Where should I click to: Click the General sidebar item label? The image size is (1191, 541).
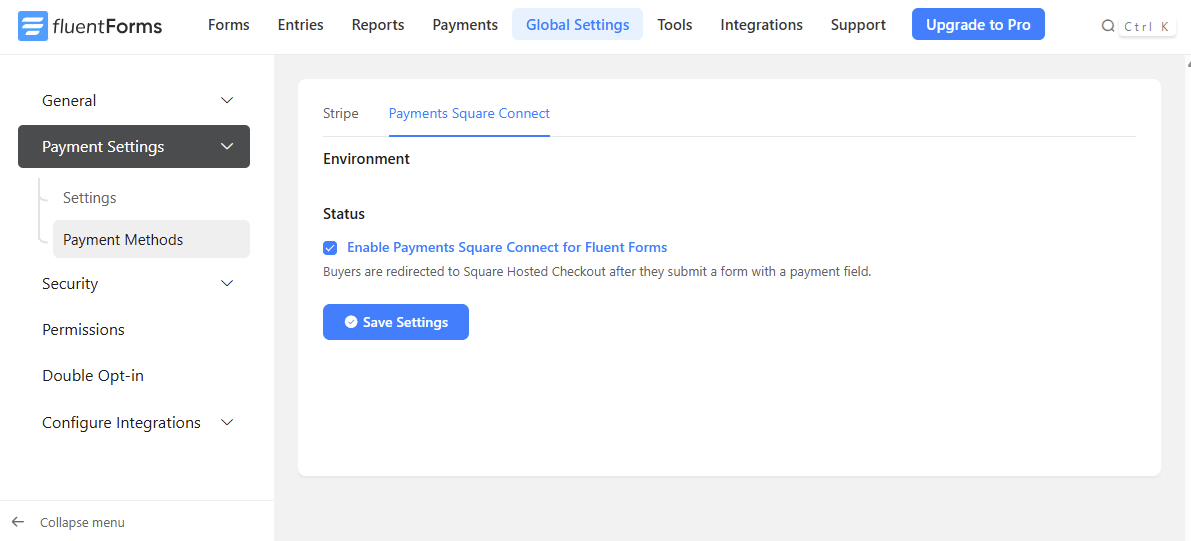click(69, 100)
